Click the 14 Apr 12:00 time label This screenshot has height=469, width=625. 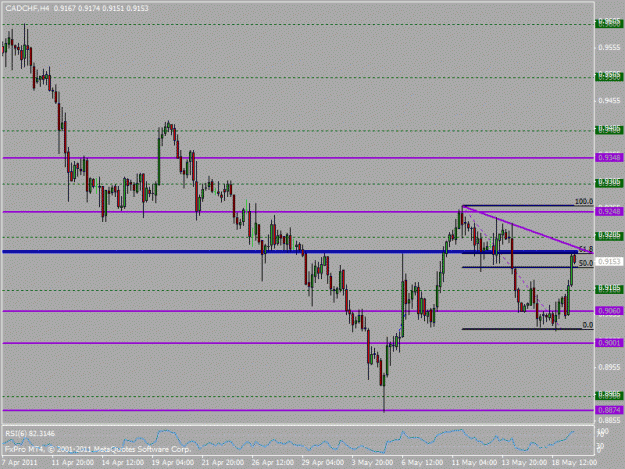[123, 462]
